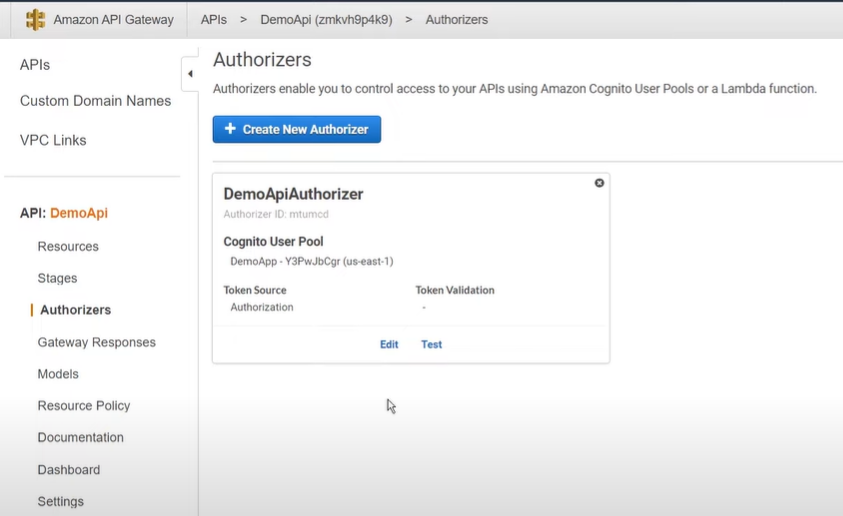Click the Amazon API Gateway logo icon
Image resolution: width=843 pixels, height=516 pixels.
[35, 20]
